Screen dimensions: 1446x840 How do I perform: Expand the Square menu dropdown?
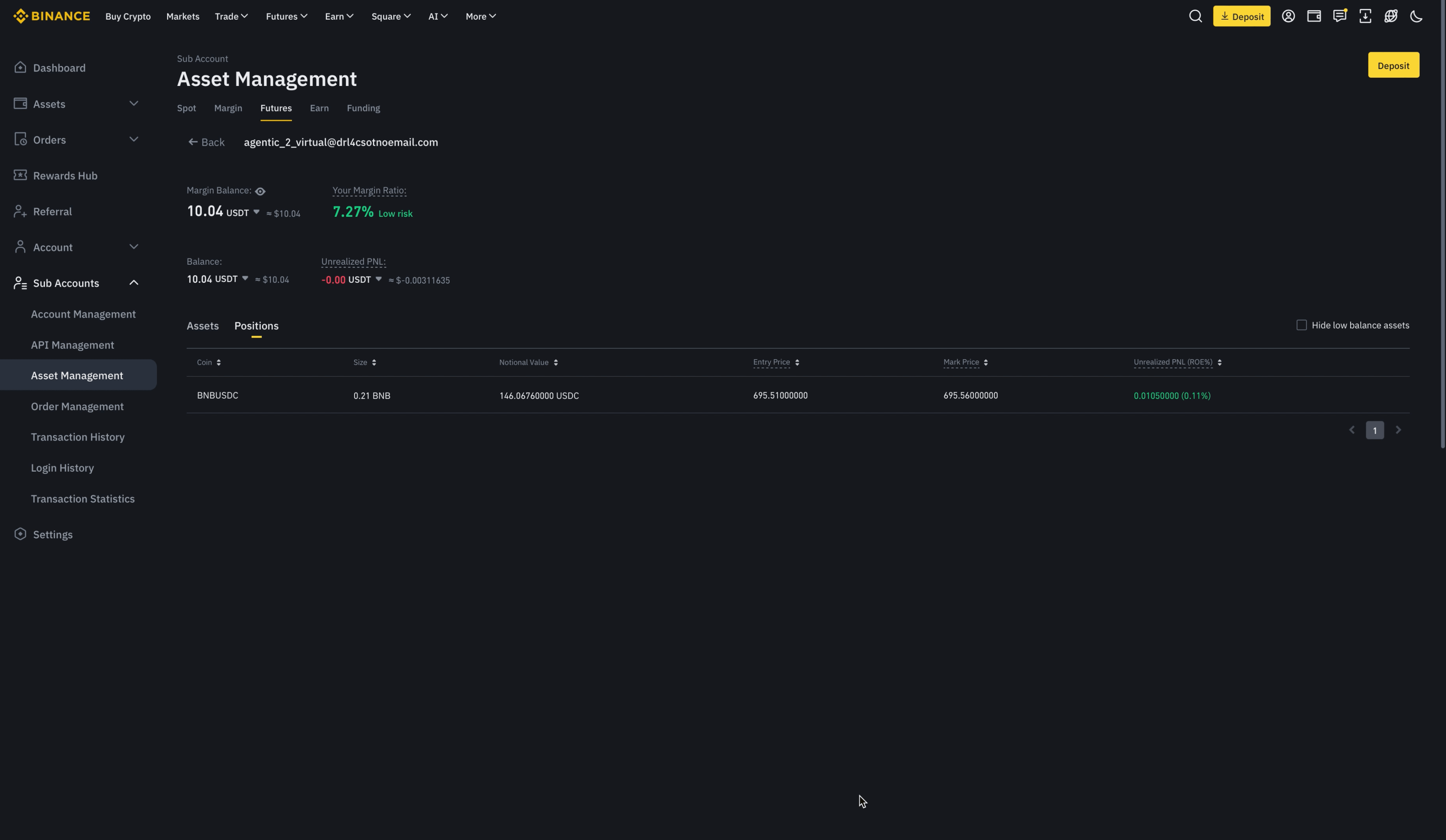(391, 16)
